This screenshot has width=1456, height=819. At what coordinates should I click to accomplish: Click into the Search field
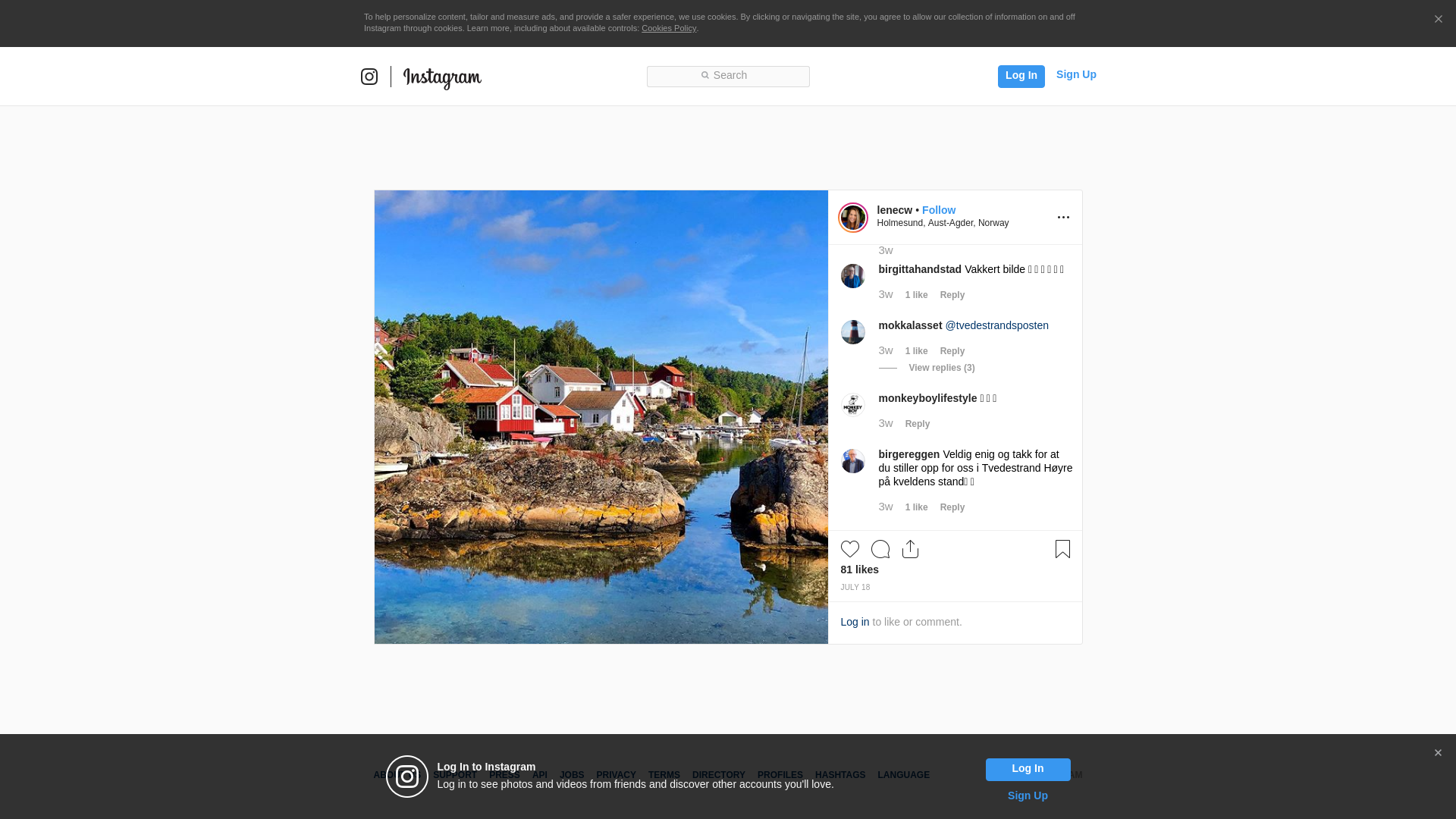point(728,76)
